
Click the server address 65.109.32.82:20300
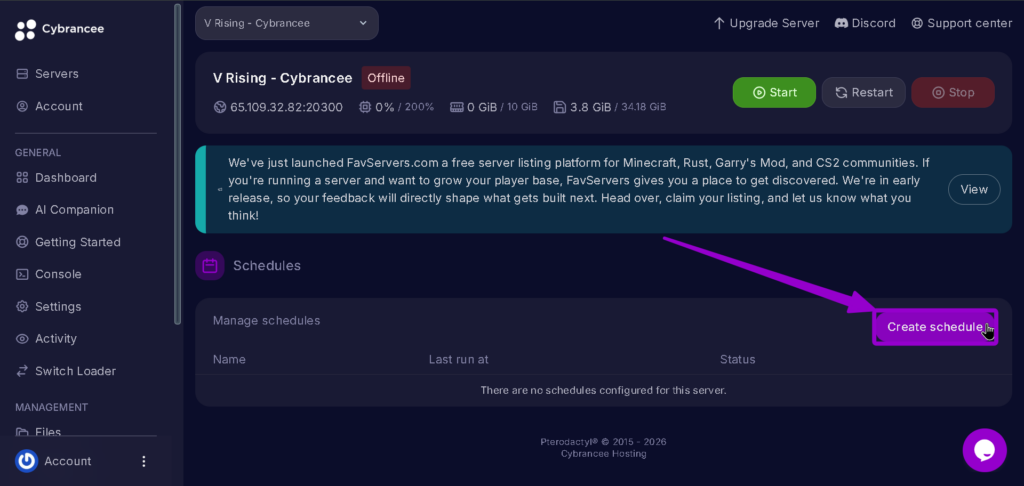click(286, 107)
